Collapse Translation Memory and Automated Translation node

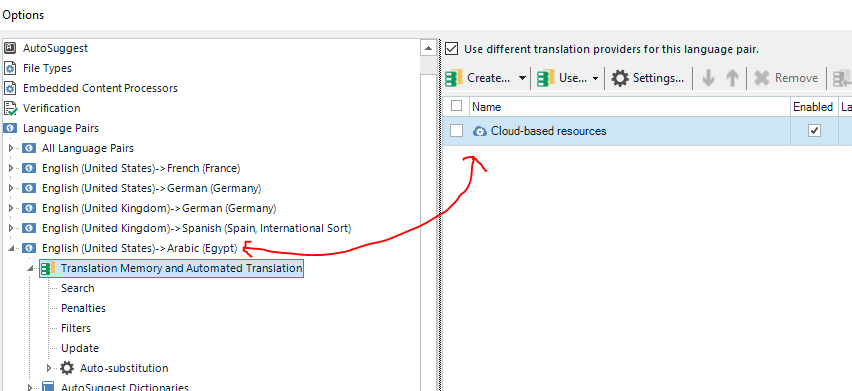pos(30,269)
